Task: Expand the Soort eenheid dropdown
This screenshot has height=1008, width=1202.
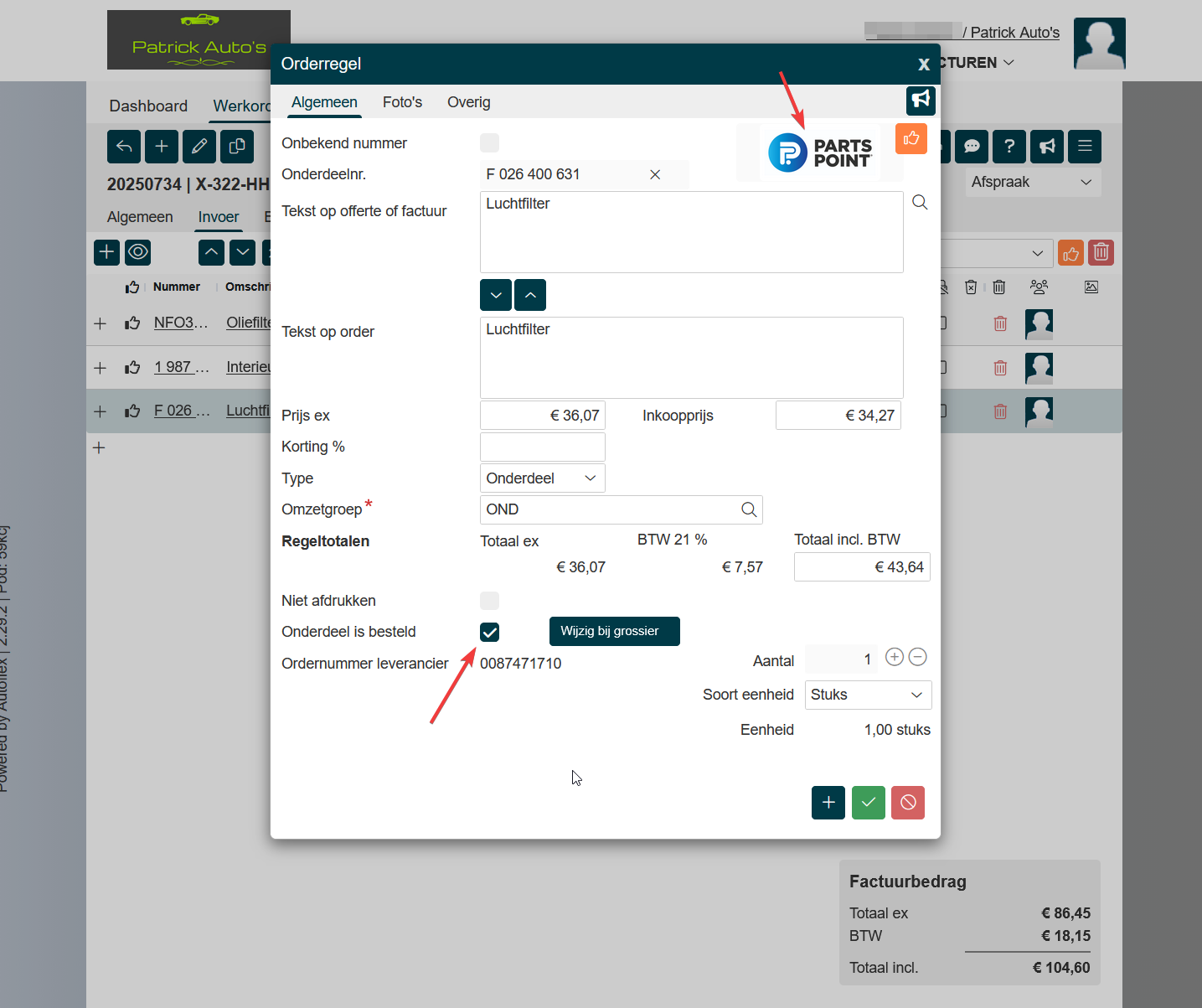Action: point(867,695)
